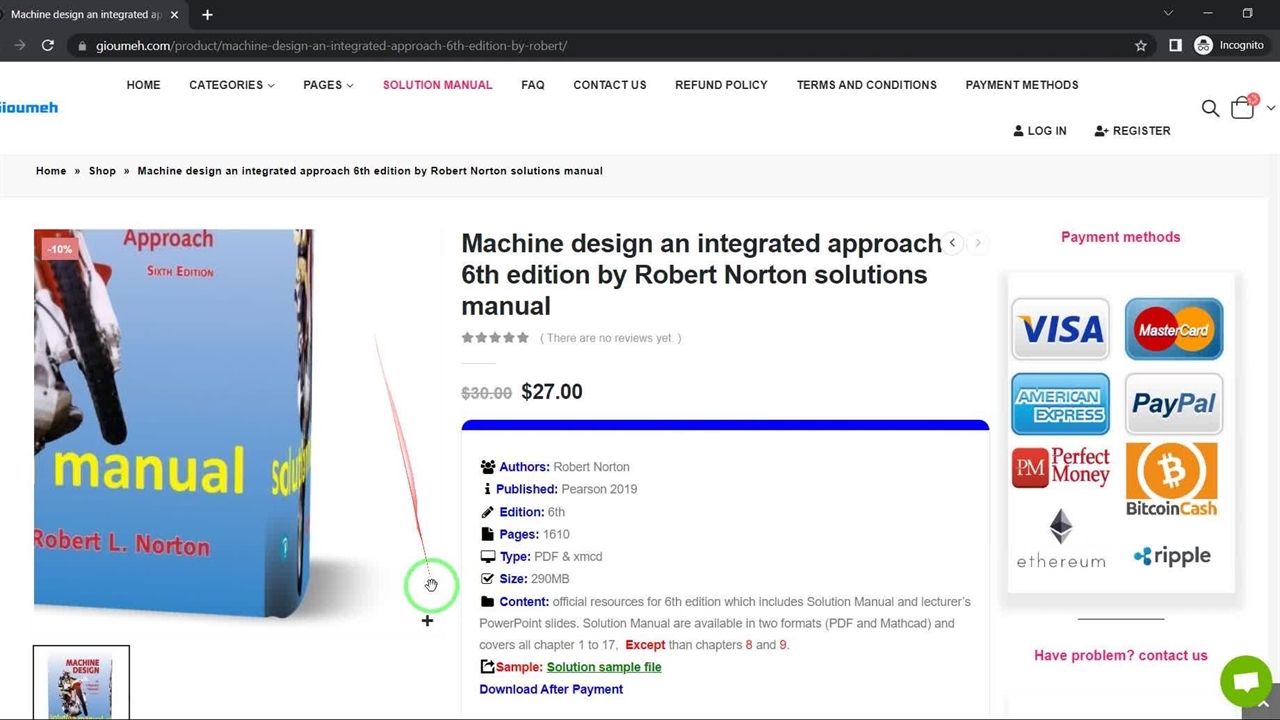Screen dimensions: 1280x720
Task: Open PAYMENT METHODS menu item
Action: click(1022, 85)
